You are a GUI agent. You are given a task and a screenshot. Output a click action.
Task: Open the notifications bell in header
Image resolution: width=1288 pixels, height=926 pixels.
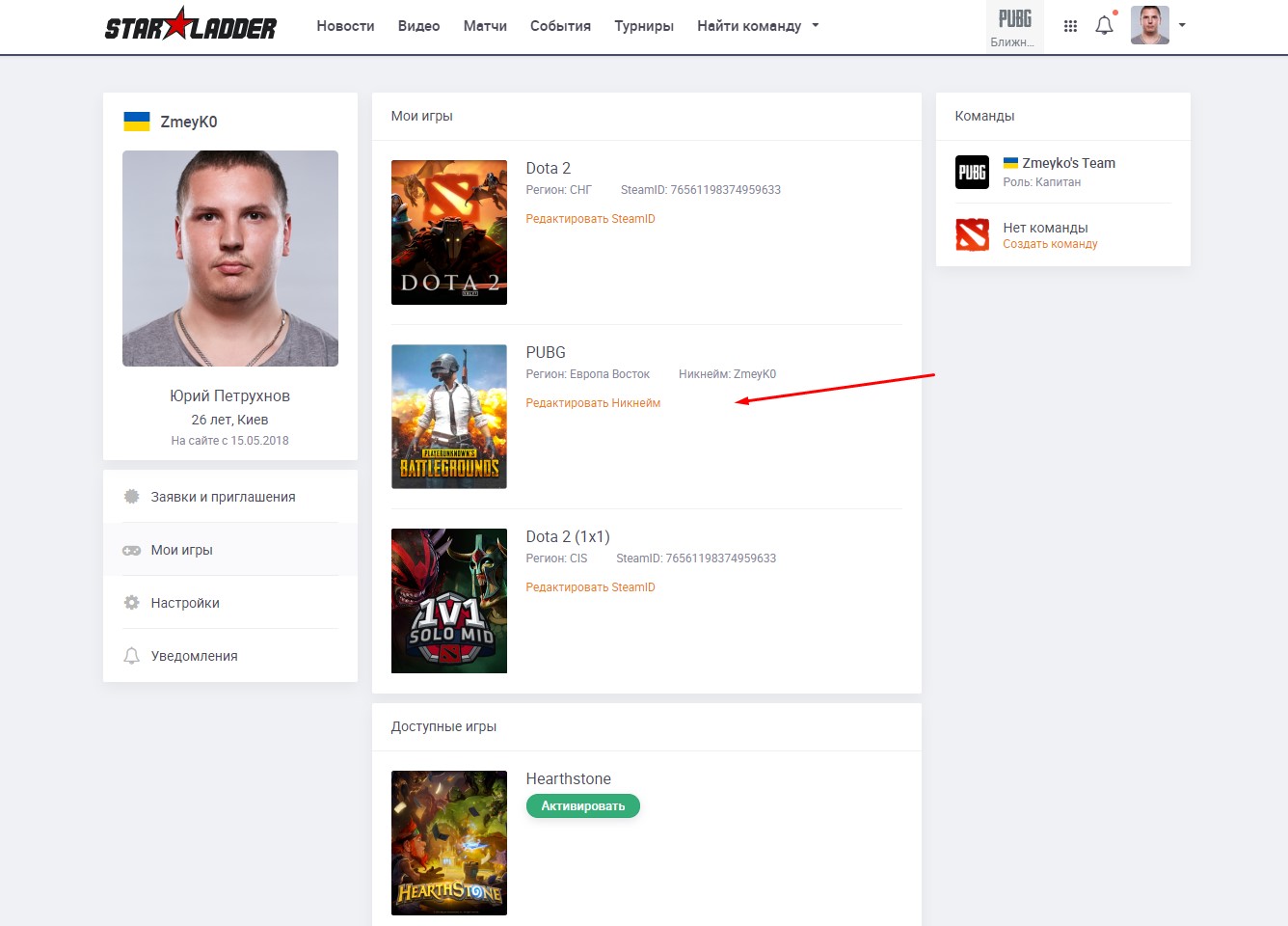[1105, 26]
